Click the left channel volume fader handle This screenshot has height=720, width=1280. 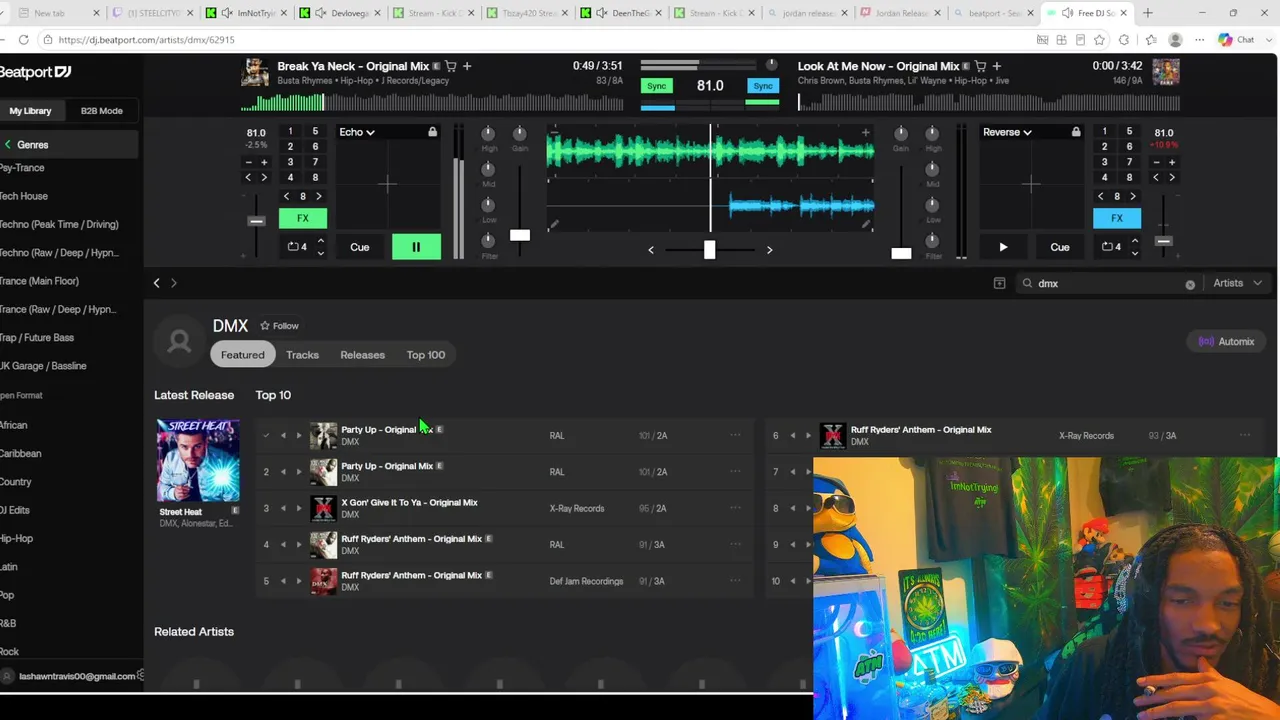(520, 235)
